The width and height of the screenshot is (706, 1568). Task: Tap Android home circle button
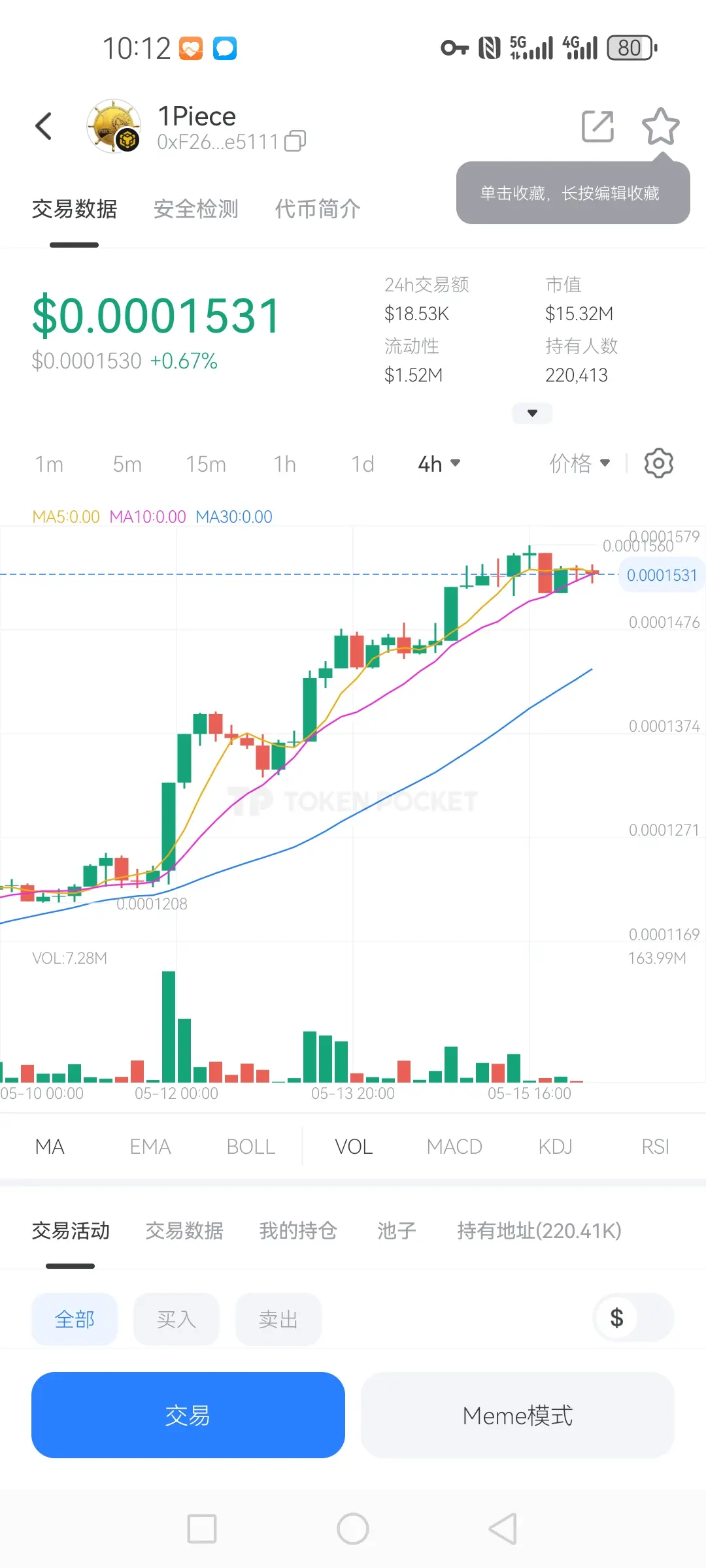click(353, 1529)
